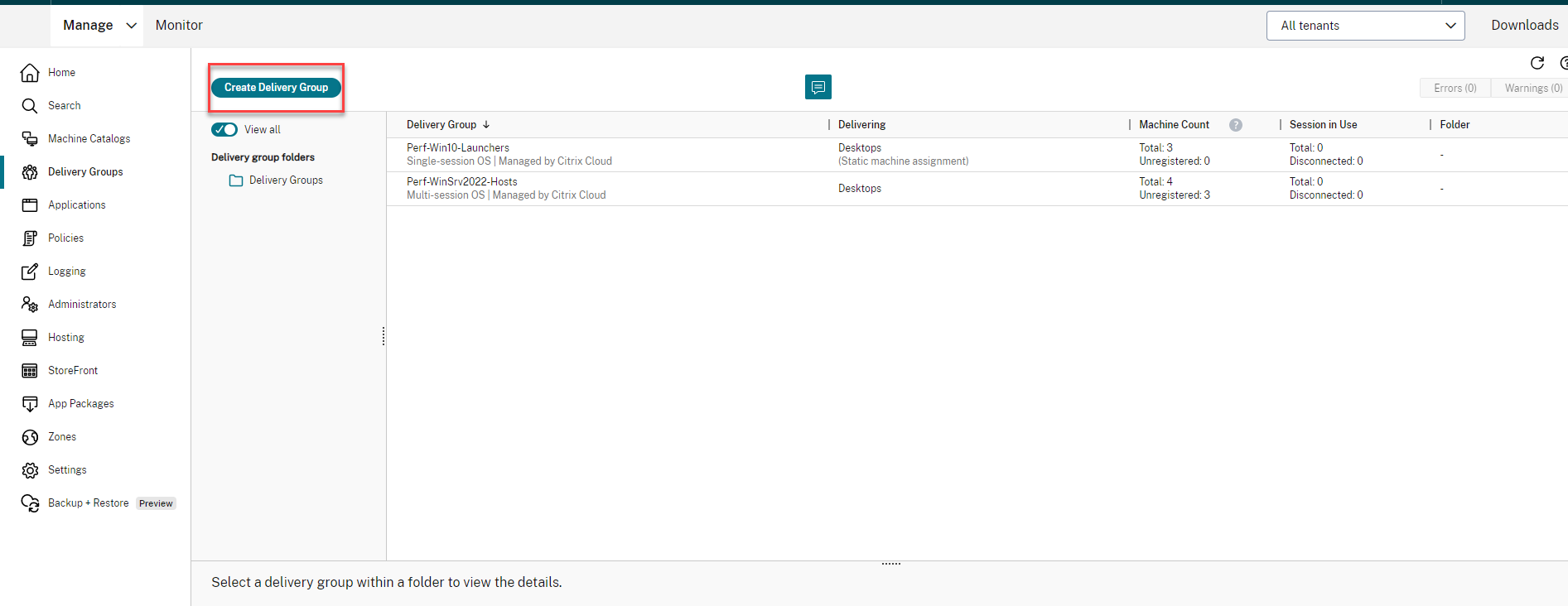This screenshot has height=606, width=1568.
Task: Click the Preview badge beside Backup + Restore
Action: (156, 503)
